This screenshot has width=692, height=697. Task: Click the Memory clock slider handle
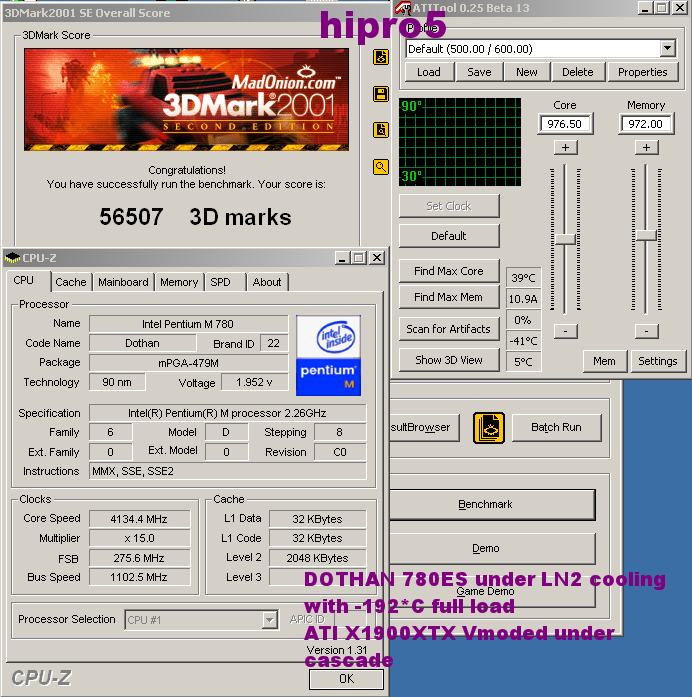pyautogui.click(x=646, y=236)
